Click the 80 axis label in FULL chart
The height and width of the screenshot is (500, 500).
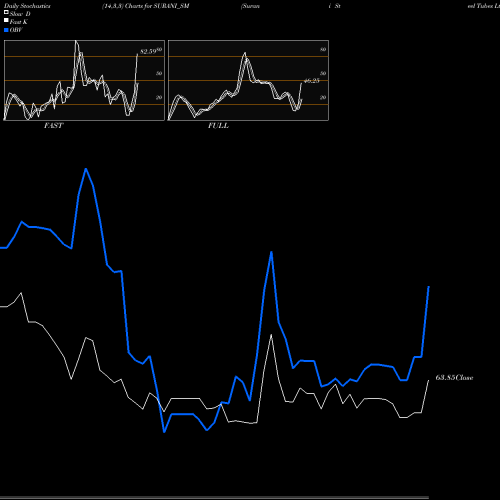(x=323, y=50)
